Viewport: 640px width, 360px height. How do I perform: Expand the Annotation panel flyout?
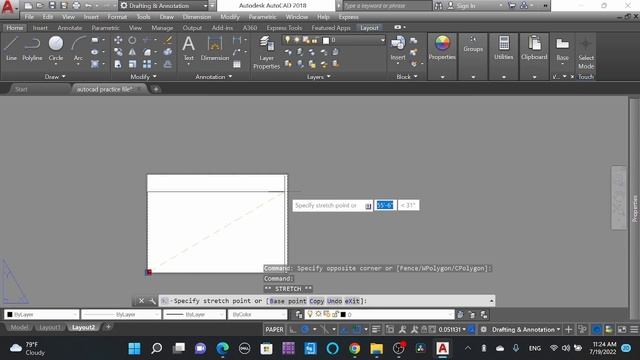tap(213, 76)
